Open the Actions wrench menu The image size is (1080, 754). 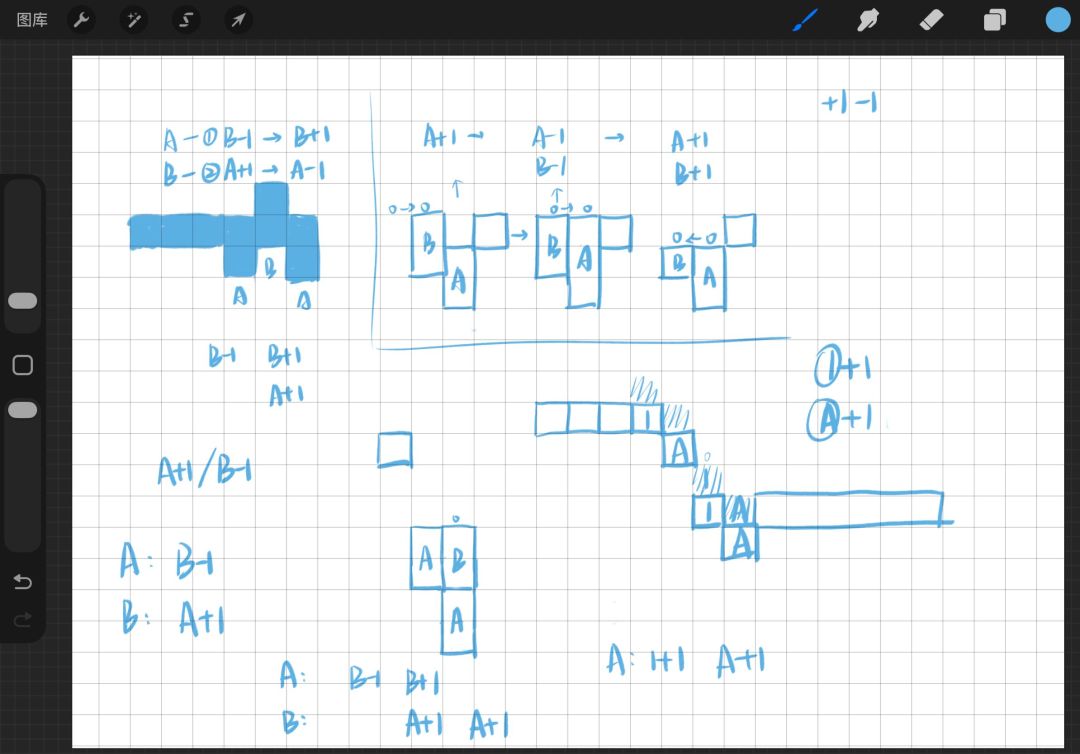pyautogui.click(x=81, y=20)
